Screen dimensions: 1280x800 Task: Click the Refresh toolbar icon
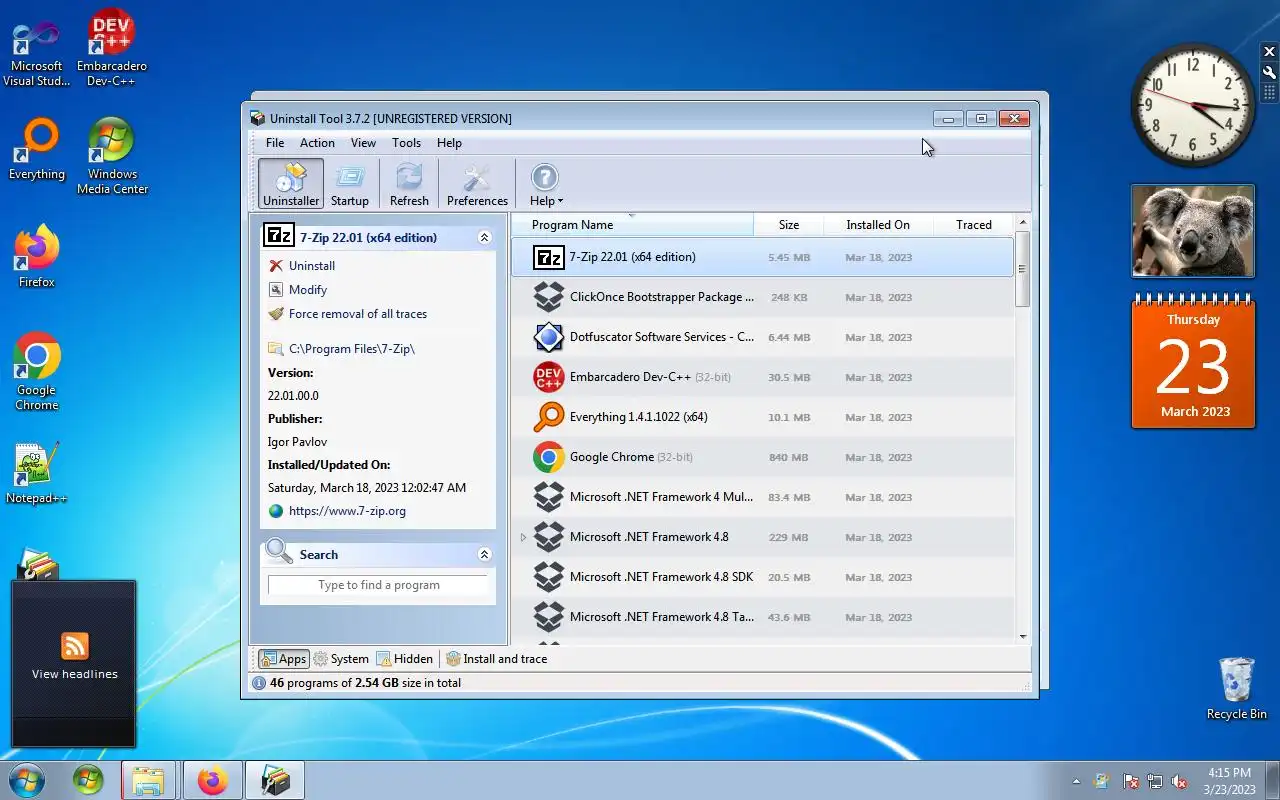(409, 184)
